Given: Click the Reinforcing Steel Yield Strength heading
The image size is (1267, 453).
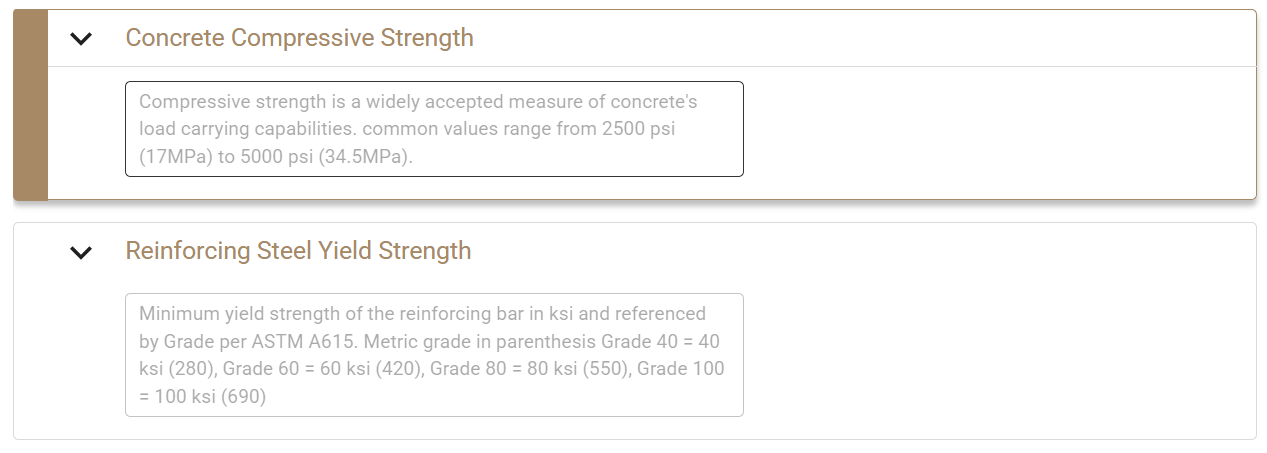Looking at the screenshot, I should pos(298,250).
